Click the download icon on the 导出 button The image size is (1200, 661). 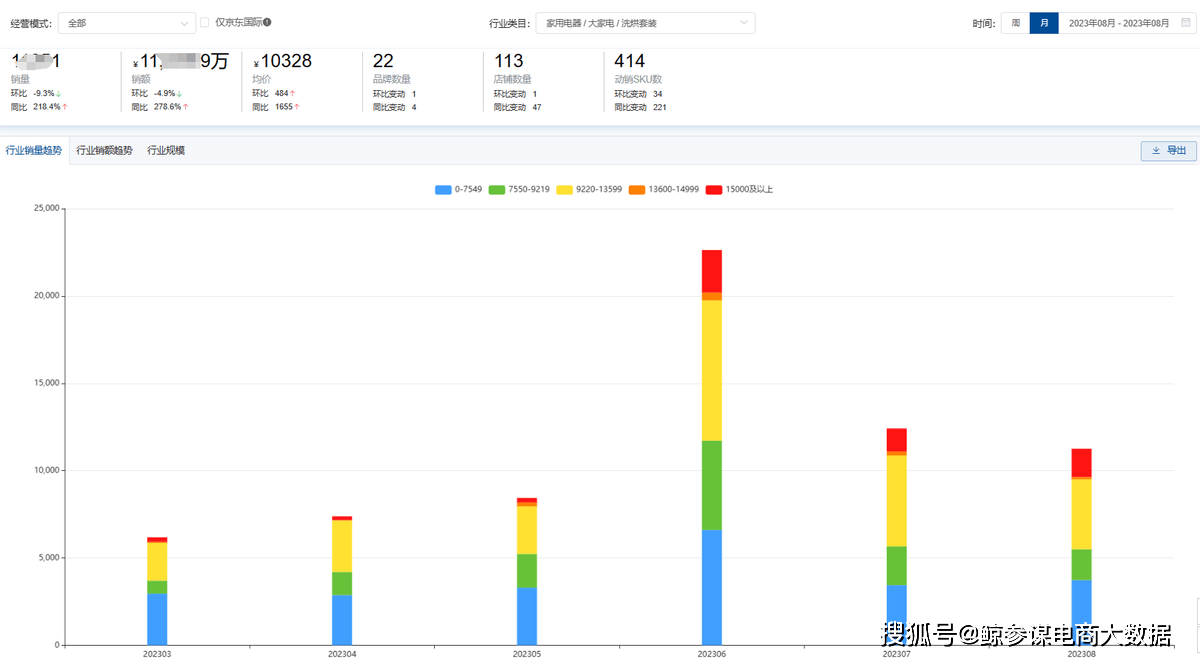pyautogui.click(x=1156, y=151)
